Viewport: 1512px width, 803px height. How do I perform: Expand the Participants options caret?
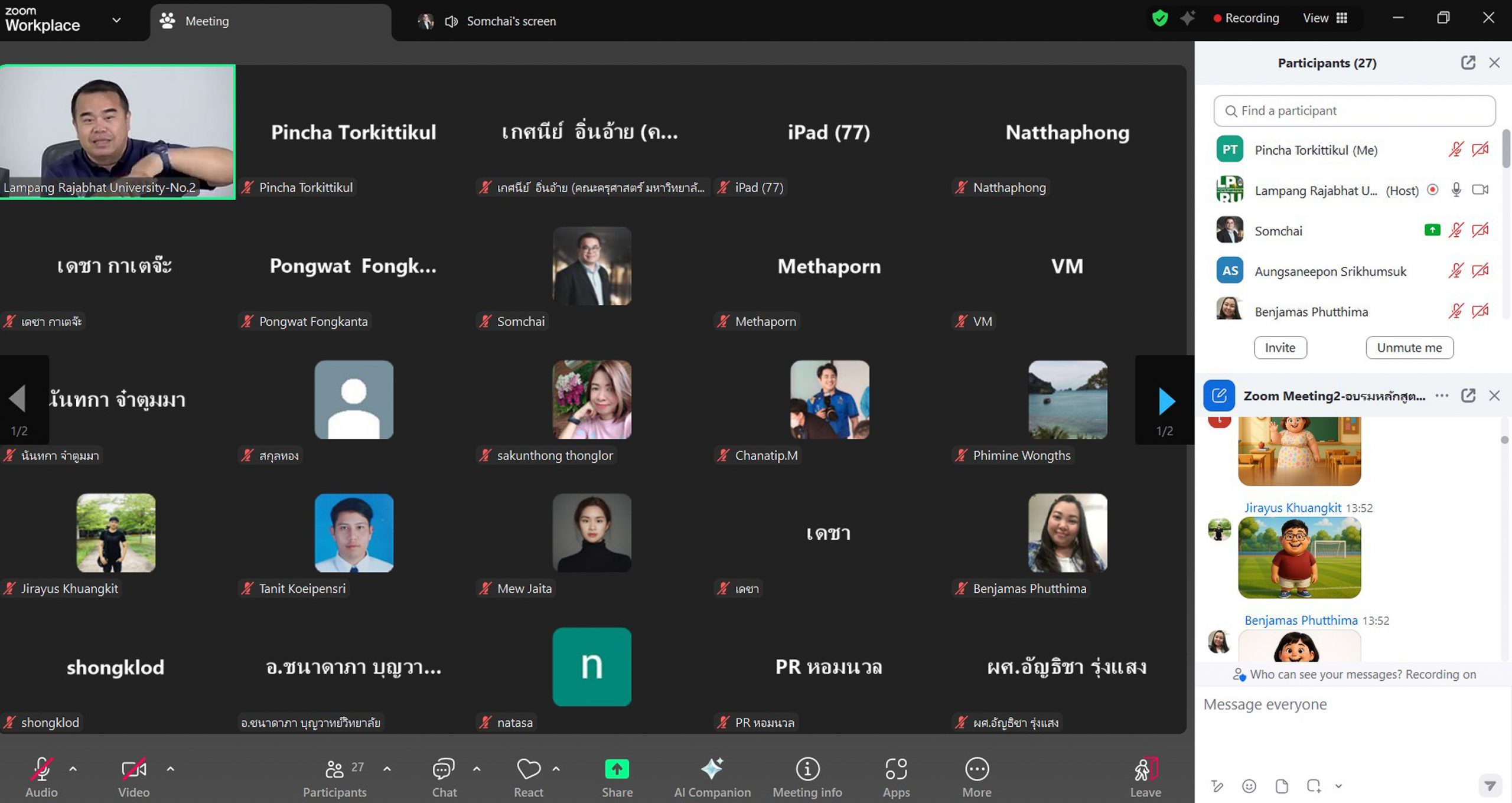[387, 769]
